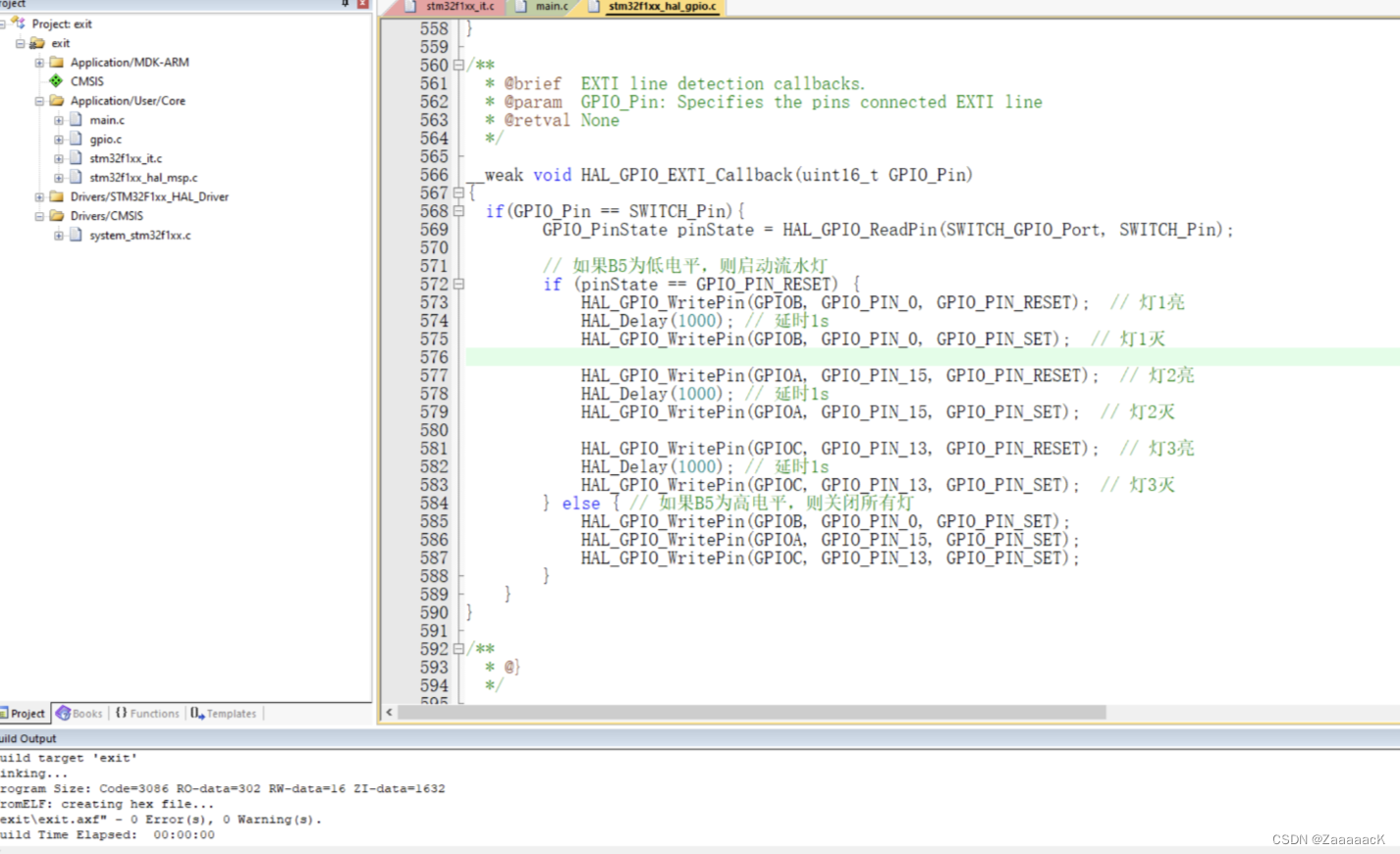Click the exit target folder icon
This screenshot has width=1400, height=854.
coord(37,43)
